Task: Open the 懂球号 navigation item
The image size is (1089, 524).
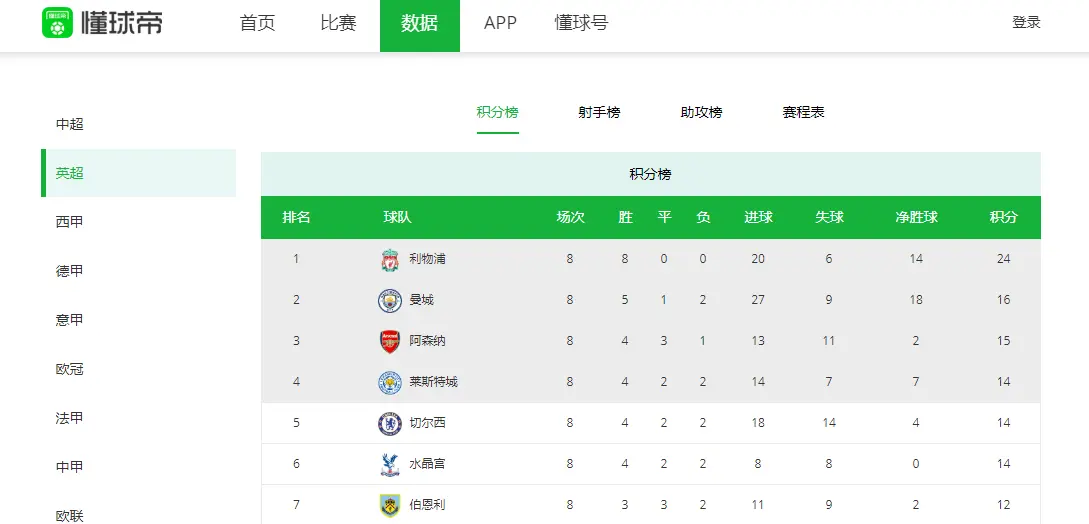Action: click(x=581, y=24)
